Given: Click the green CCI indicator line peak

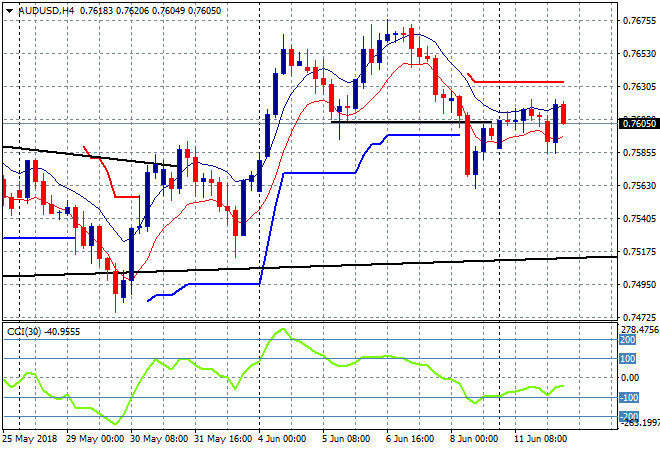Looking at the screenshot, I should (x=283, y=330).
